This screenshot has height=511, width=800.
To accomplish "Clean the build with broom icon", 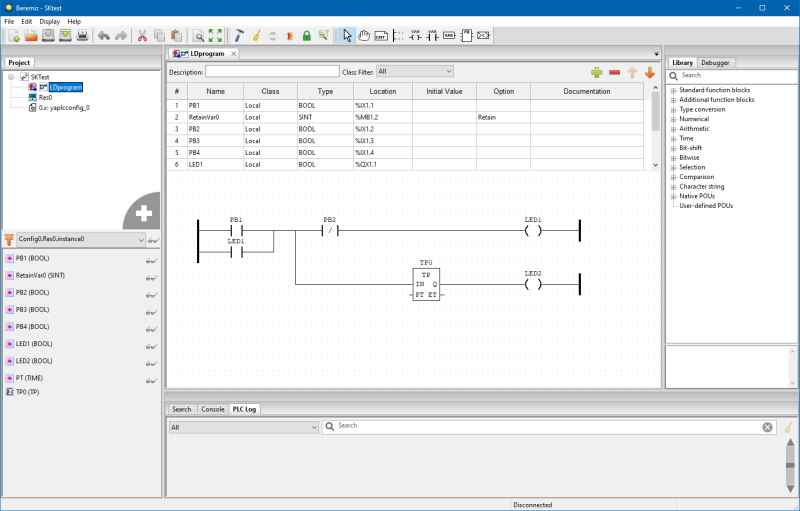I will pos(256,36).
